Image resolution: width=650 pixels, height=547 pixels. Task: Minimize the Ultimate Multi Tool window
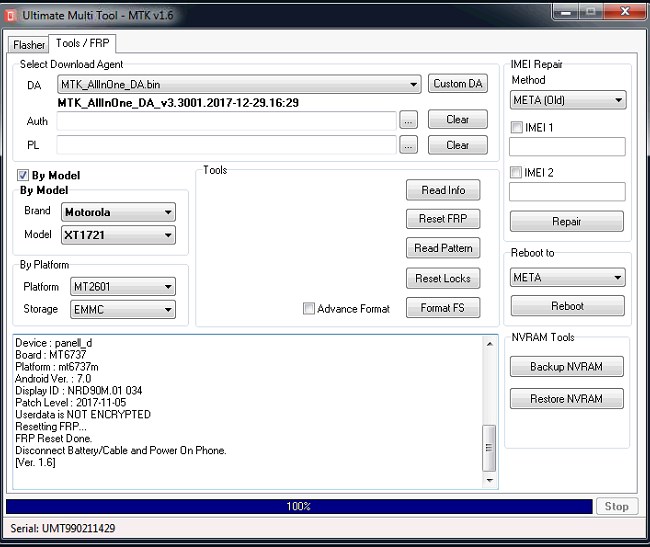pyautogui.click(x=566, y=12)
